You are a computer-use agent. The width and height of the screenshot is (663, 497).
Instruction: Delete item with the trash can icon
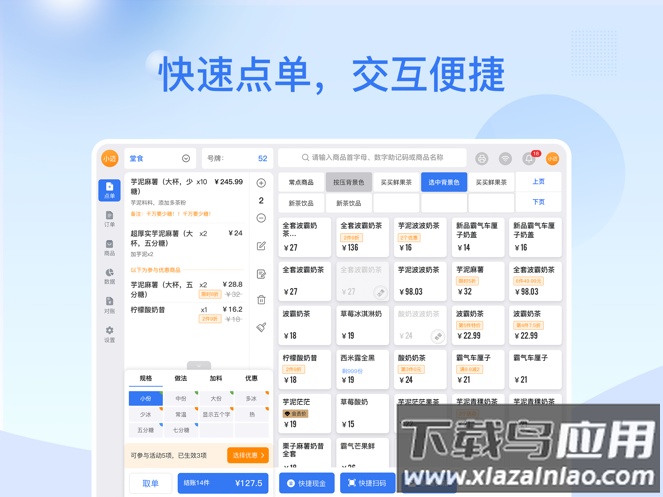click(261, 300)
